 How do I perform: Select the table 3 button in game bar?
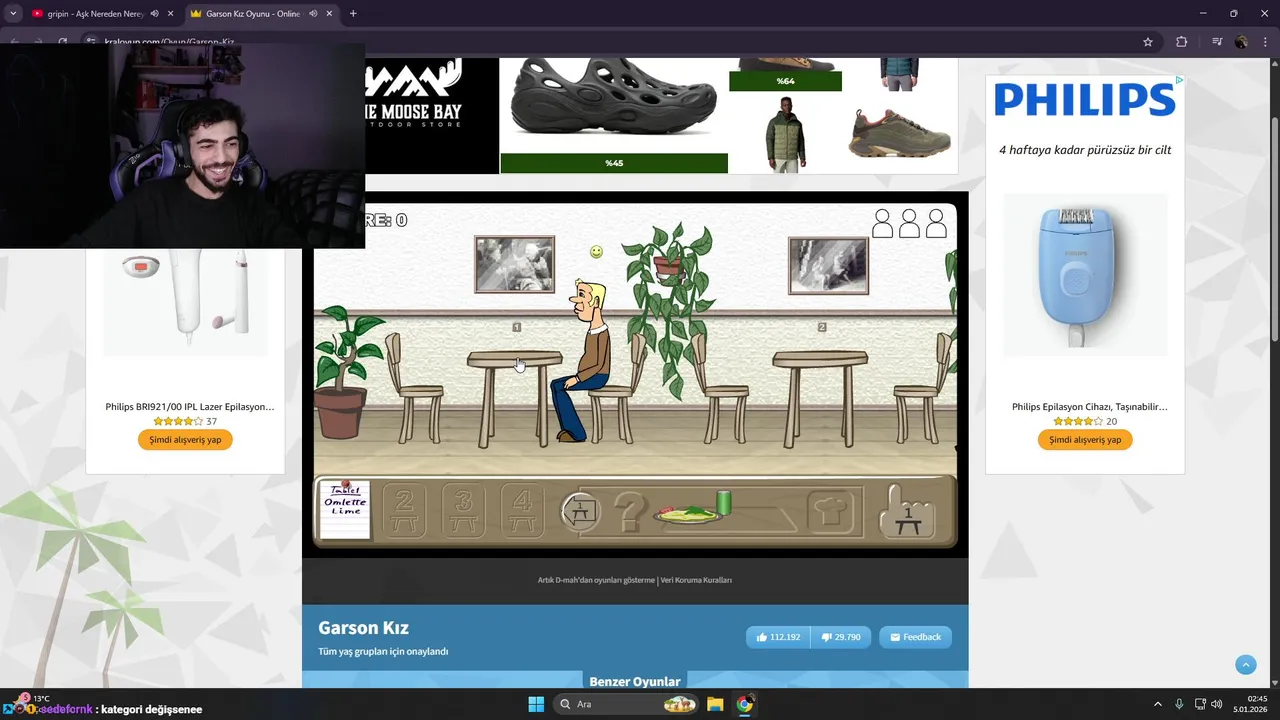(x=463, y=510)
